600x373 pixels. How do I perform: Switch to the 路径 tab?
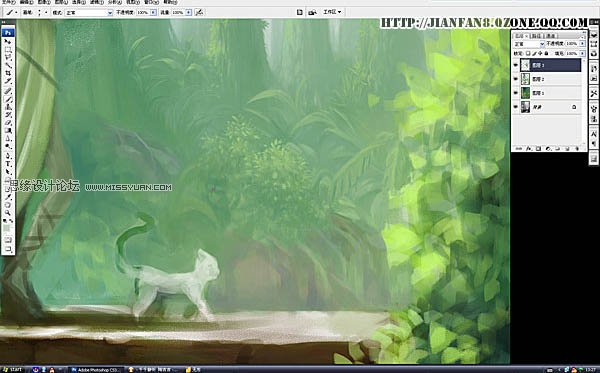point(536,36)
